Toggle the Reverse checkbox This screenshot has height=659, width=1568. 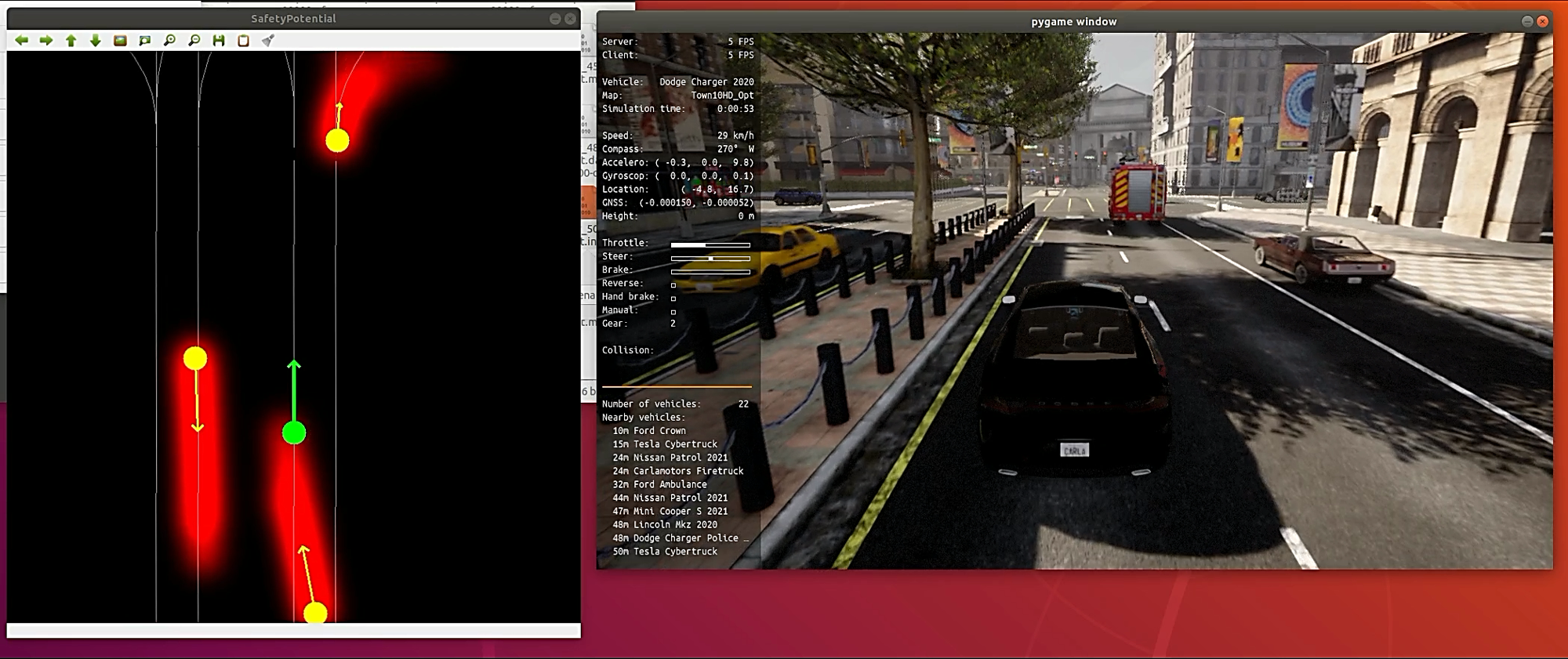click(x=673, y=284)
